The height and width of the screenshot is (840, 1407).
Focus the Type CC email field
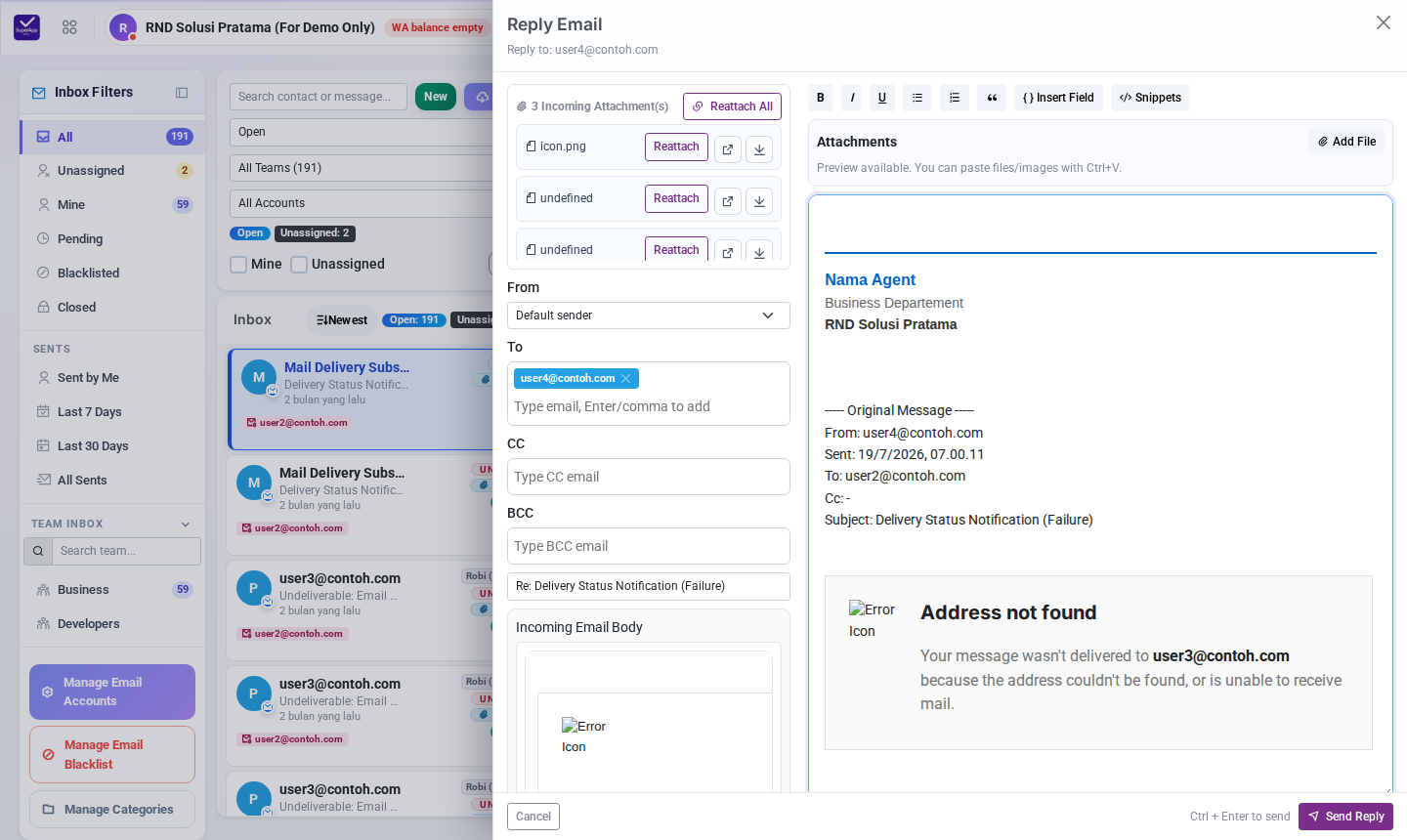click(649, 477)
